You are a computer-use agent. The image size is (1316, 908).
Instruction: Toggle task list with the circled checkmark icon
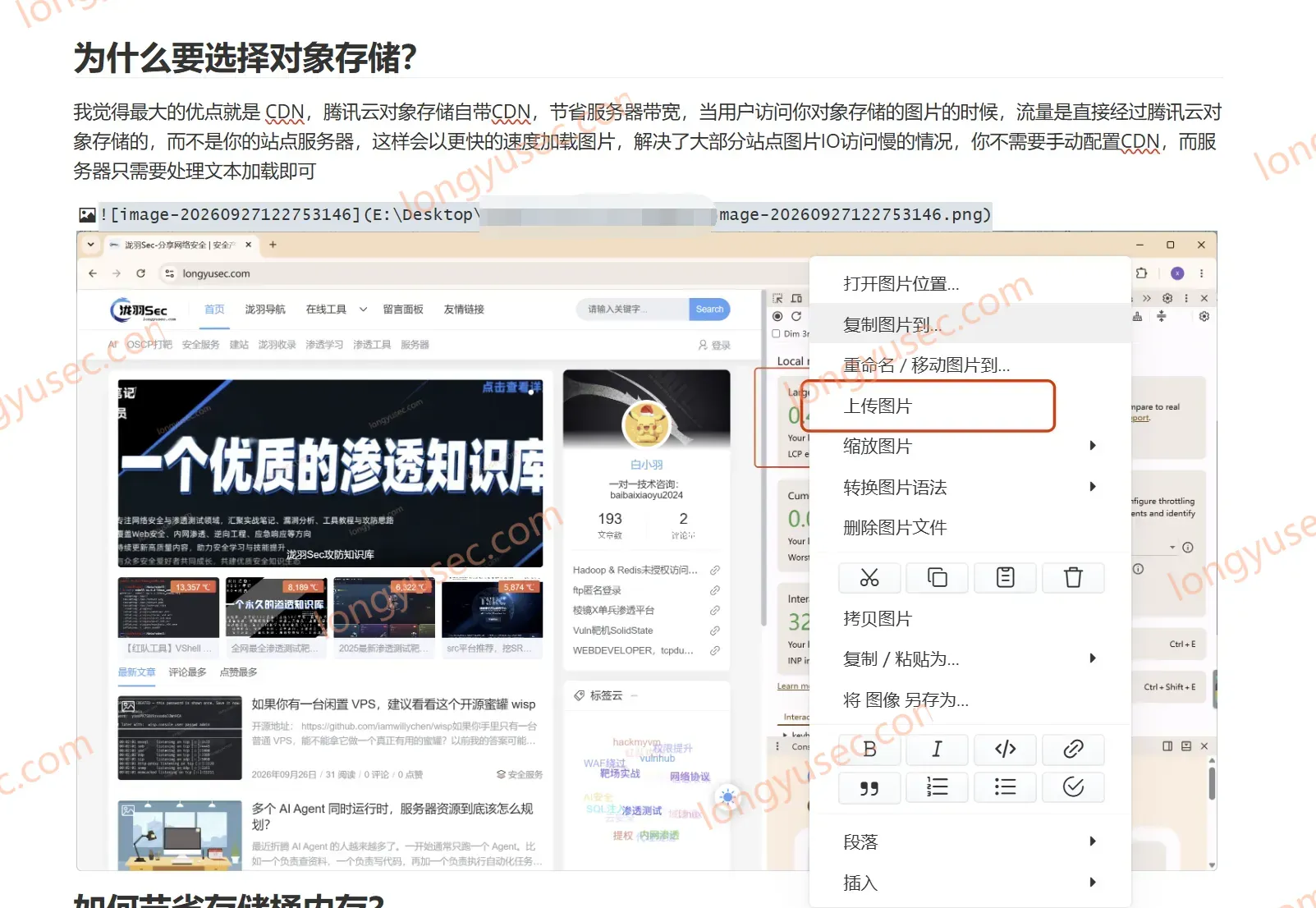pyautogui.click(x=1073, y=787)
